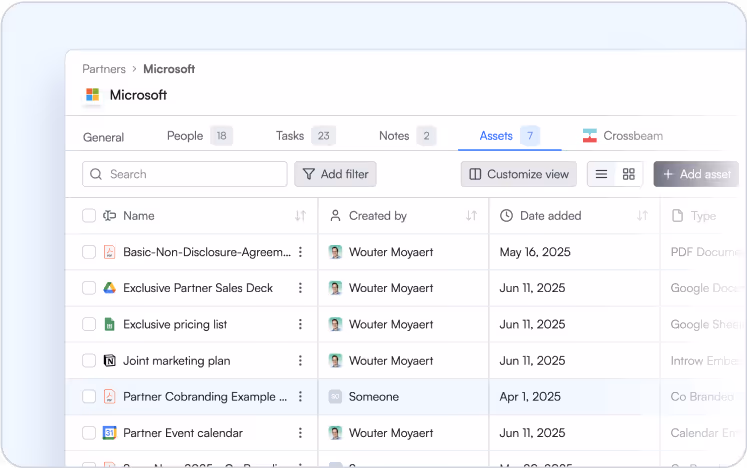Click Jun 11, 2025 in Partner Event calendar row
747x468 pixels.
[x=532, y=433]
